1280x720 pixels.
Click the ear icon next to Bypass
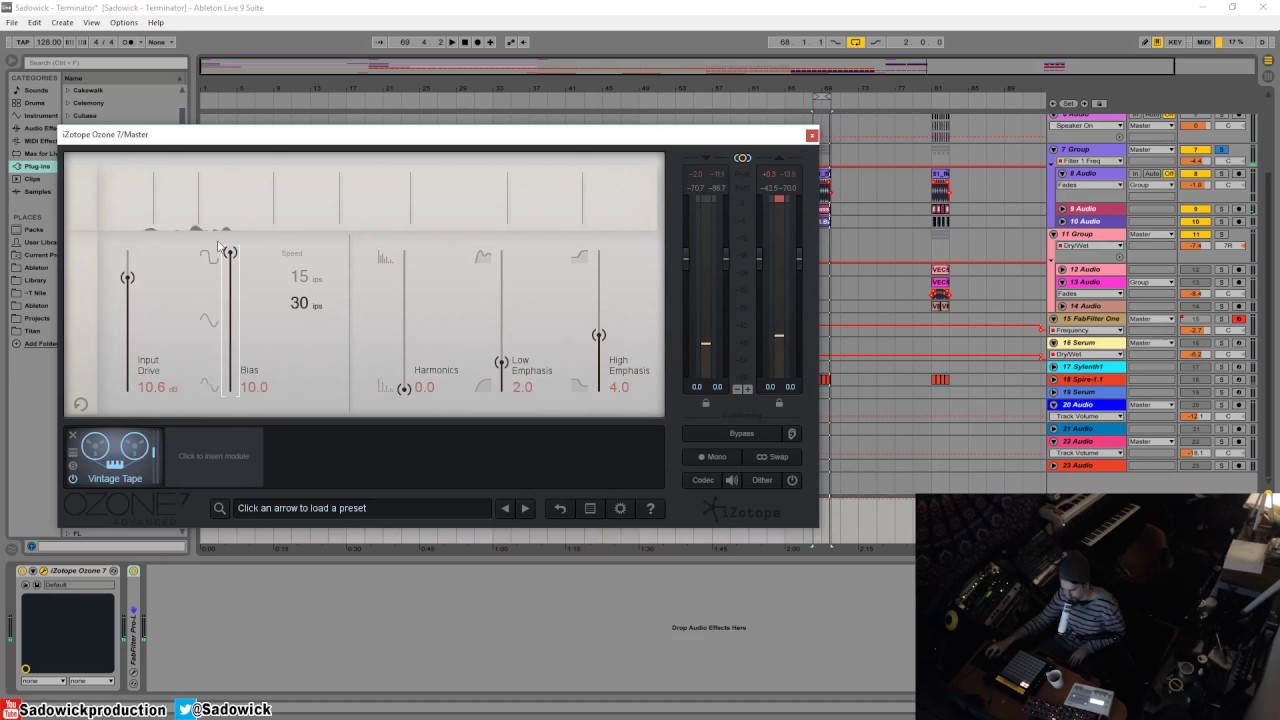792,434
